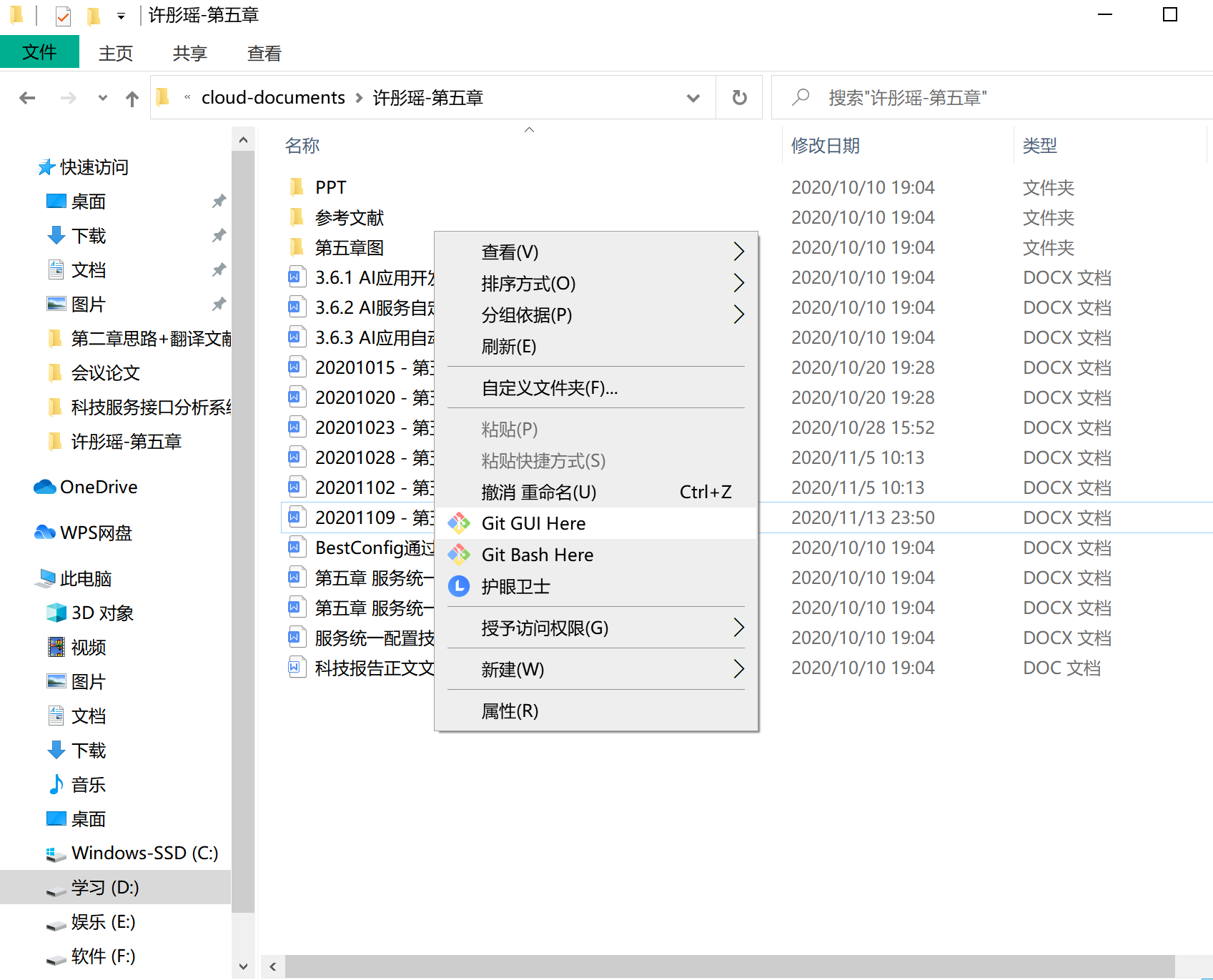This screenshot has width=1213, height=980.
Task: Open the 护眼卫士 eye-protection entry
Action: (x=596, y=586)
